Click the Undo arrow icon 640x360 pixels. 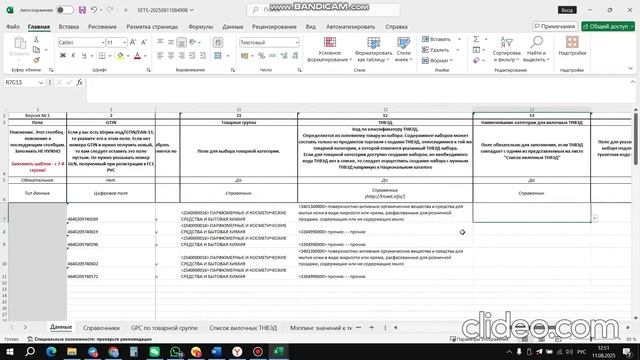coord(94,10)
